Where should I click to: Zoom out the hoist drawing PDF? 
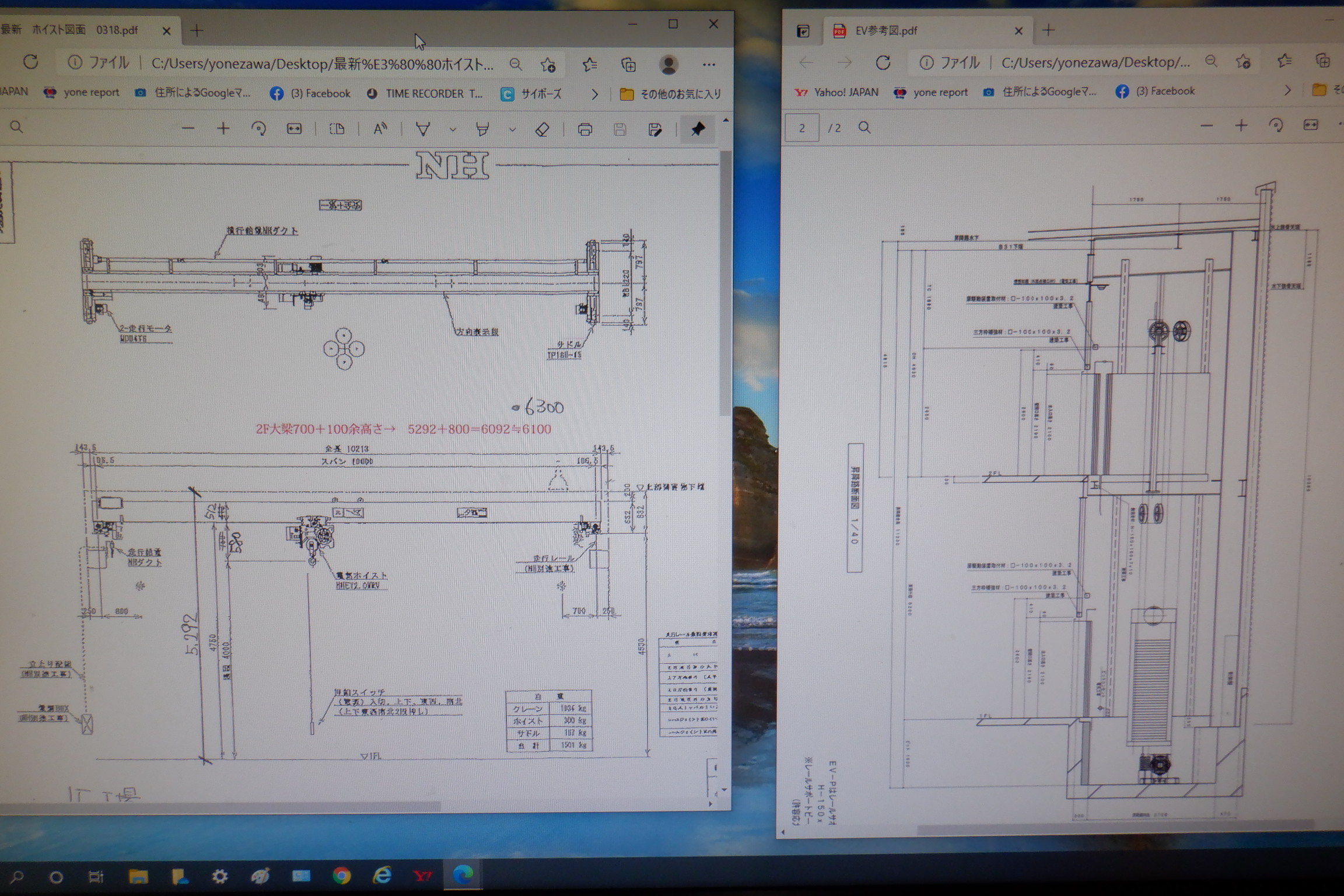[188, 128]
